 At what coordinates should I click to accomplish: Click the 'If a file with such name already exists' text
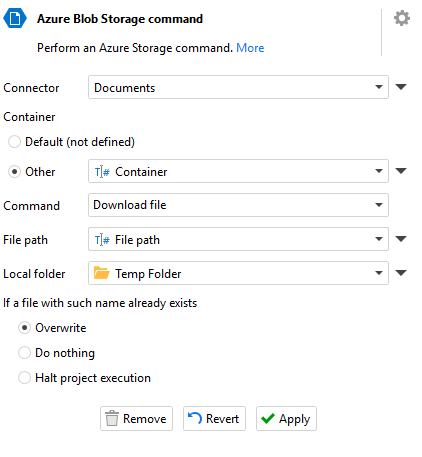click(x=100, y=303)
